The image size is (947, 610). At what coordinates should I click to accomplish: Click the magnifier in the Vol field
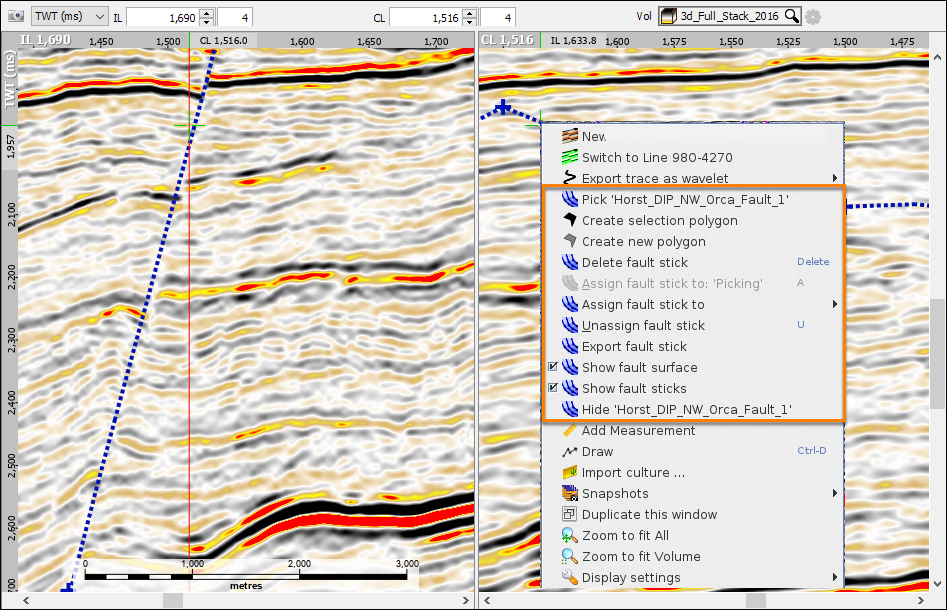pos(791,16)
